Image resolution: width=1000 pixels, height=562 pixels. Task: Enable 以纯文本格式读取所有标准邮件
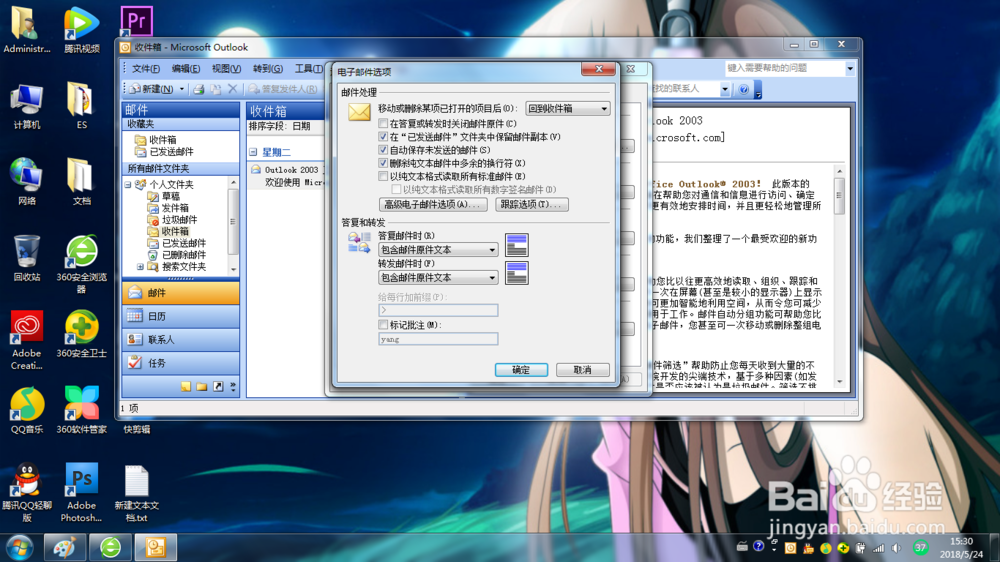pyautogui.click(x=383, y=176)
